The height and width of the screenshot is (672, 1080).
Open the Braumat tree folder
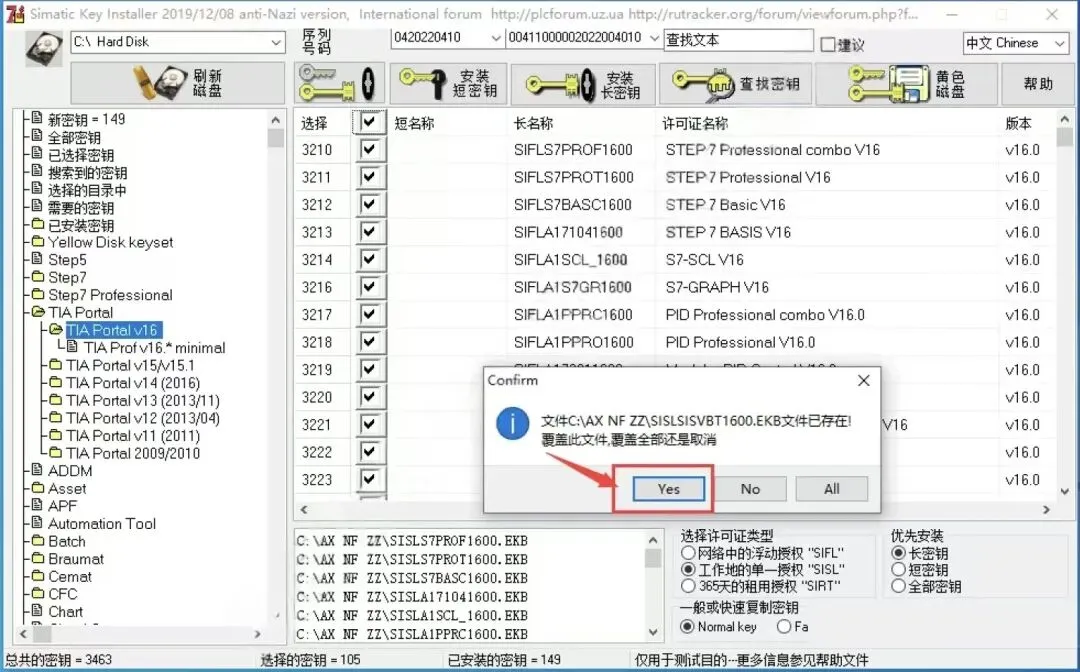click(76, 558)
